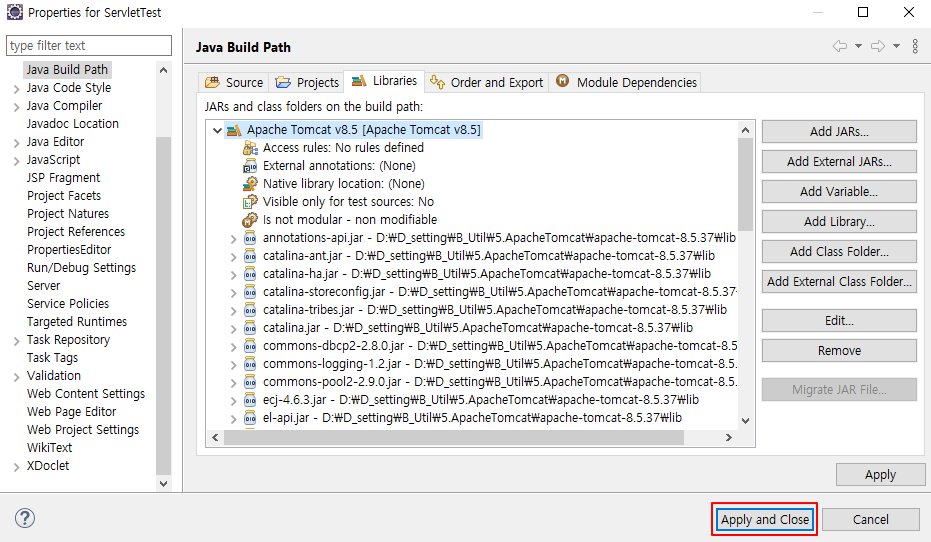Click the Is not modular icon
931x542 pixels.
pos(250,220)
